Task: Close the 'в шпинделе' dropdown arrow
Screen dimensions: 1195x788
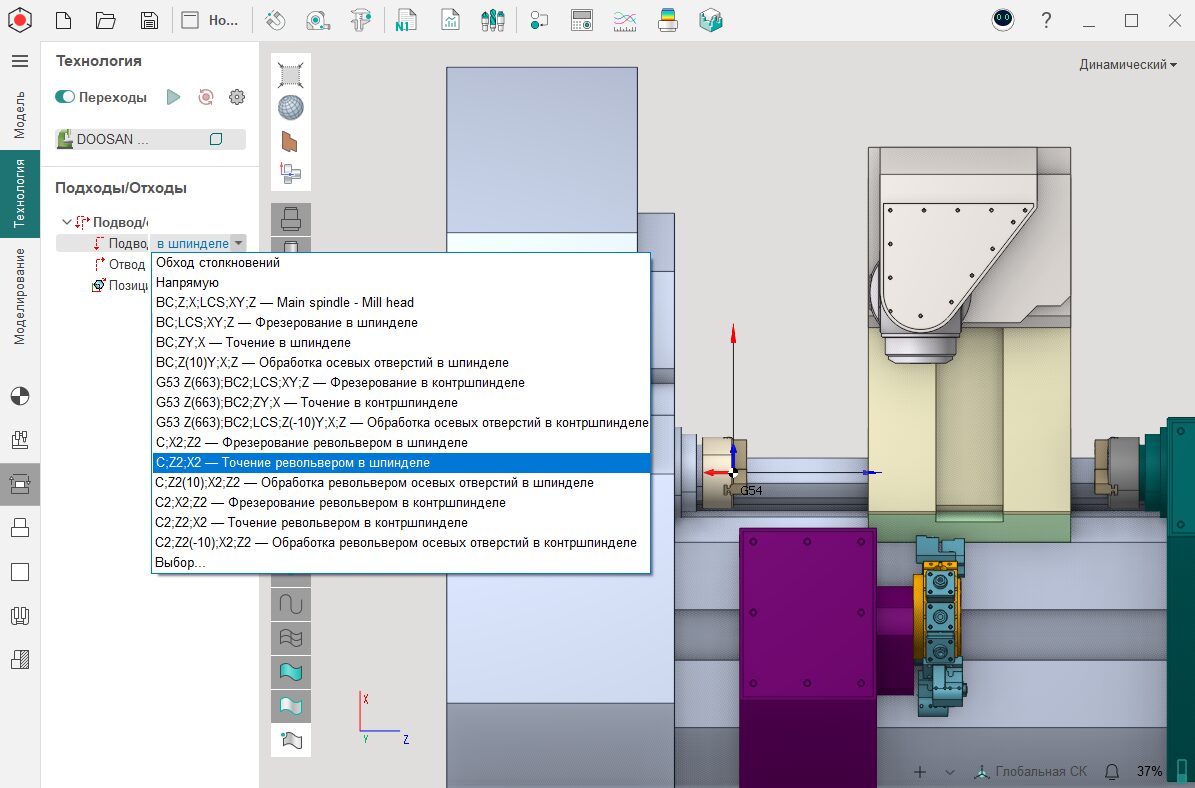Action: [237, 243]
